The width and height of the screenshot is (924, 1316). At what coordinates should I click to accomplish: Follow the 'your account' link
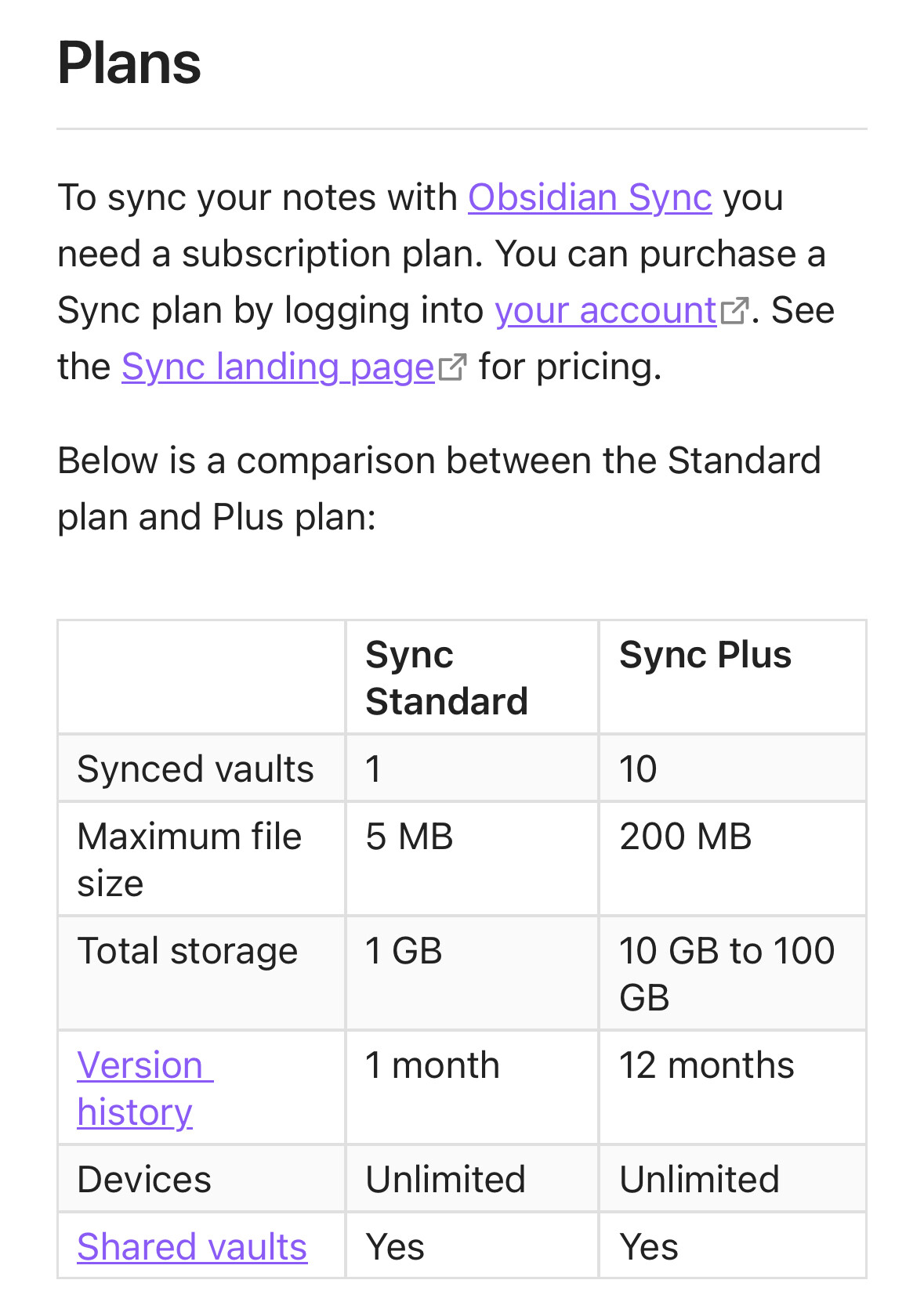pyautogui.click(x=605, y=310)
